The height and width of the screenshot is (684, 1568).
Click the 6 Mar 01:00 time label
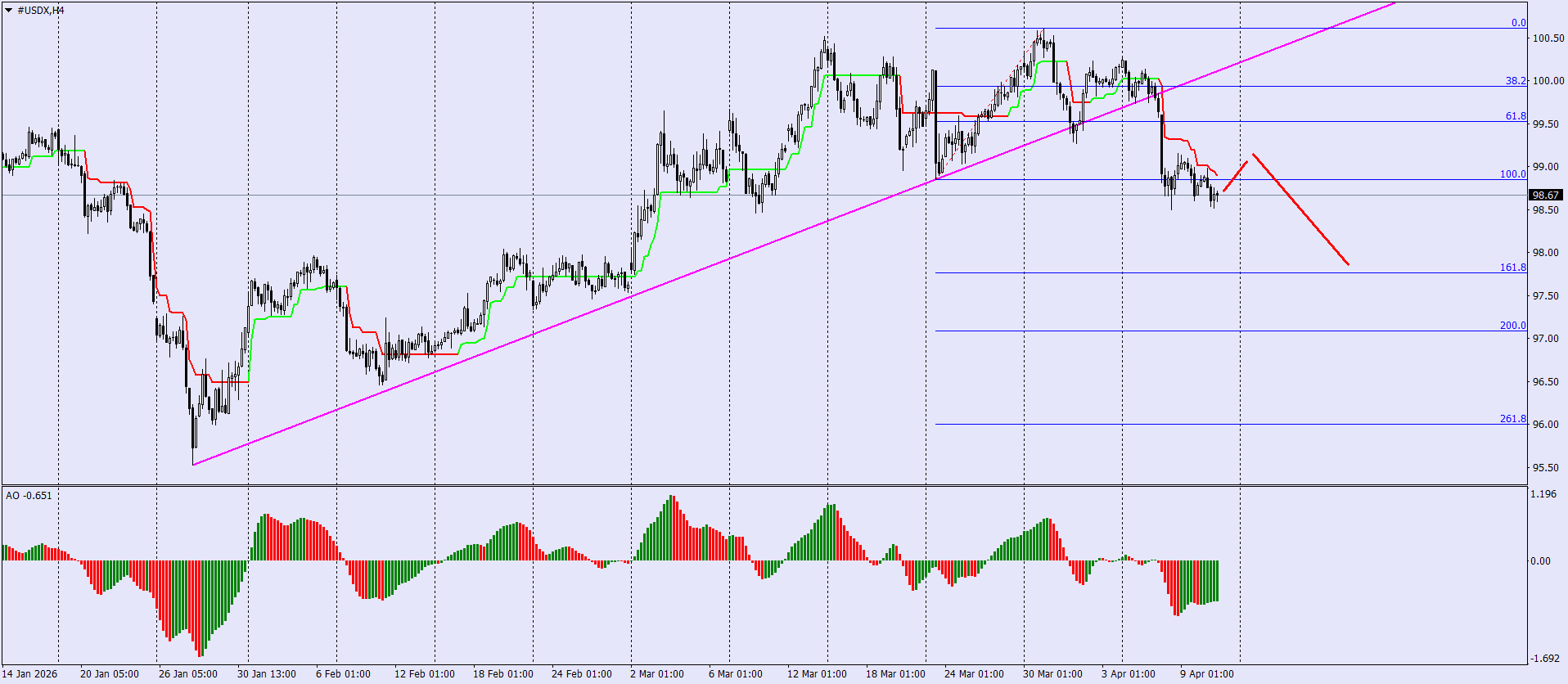tap(736, 674)
